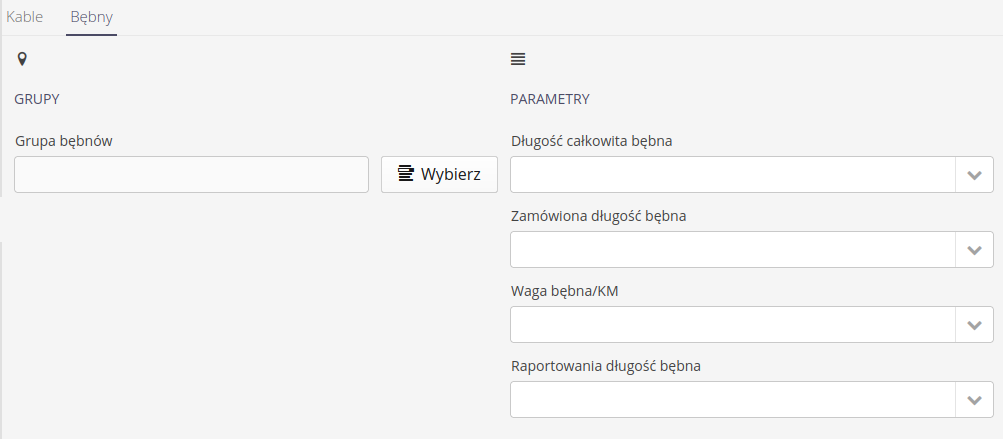Switch to the Kable tab
Screen dimensions: 1003x439
tap(24, 18)
